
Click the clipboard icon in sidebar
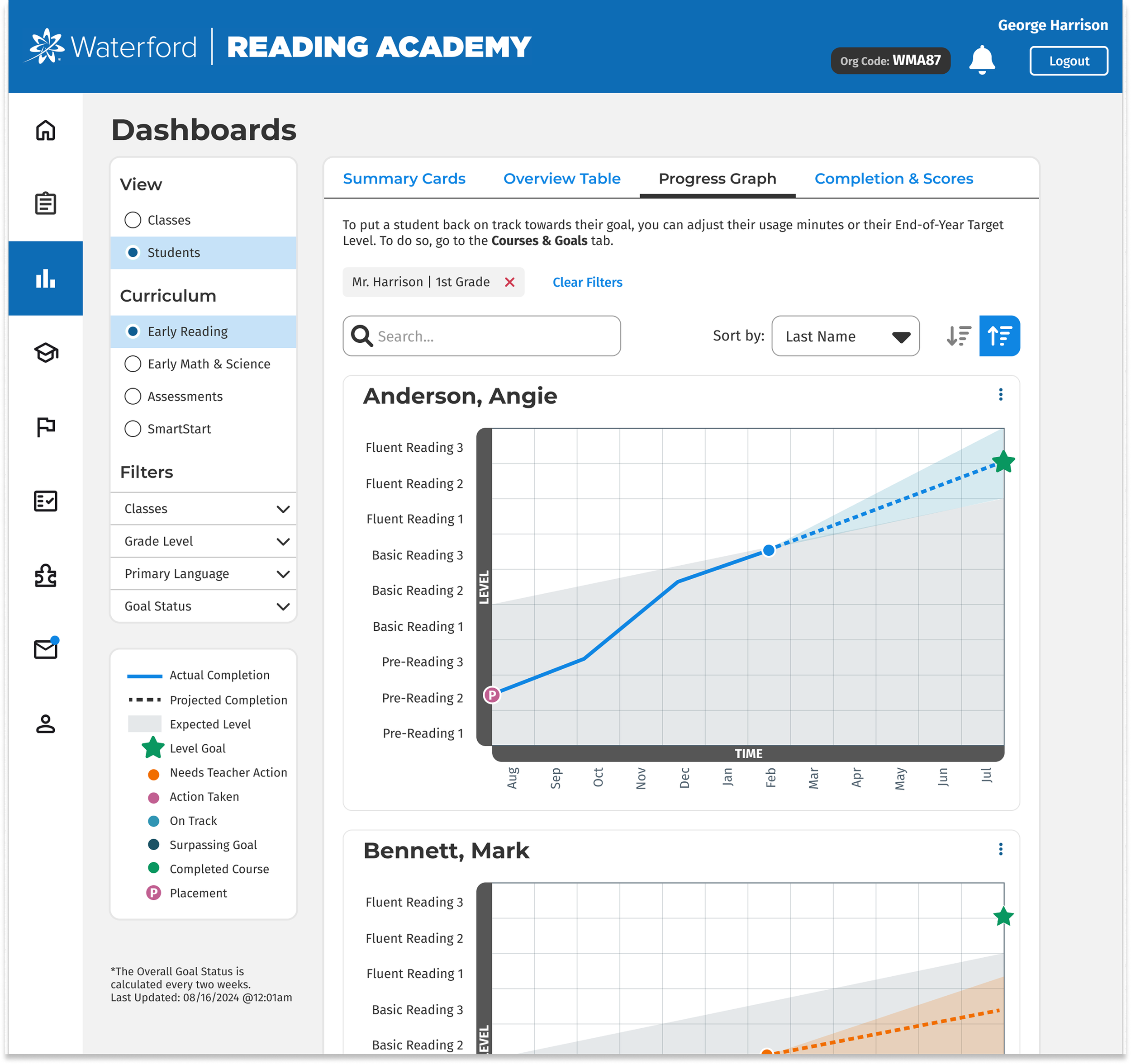46,203
